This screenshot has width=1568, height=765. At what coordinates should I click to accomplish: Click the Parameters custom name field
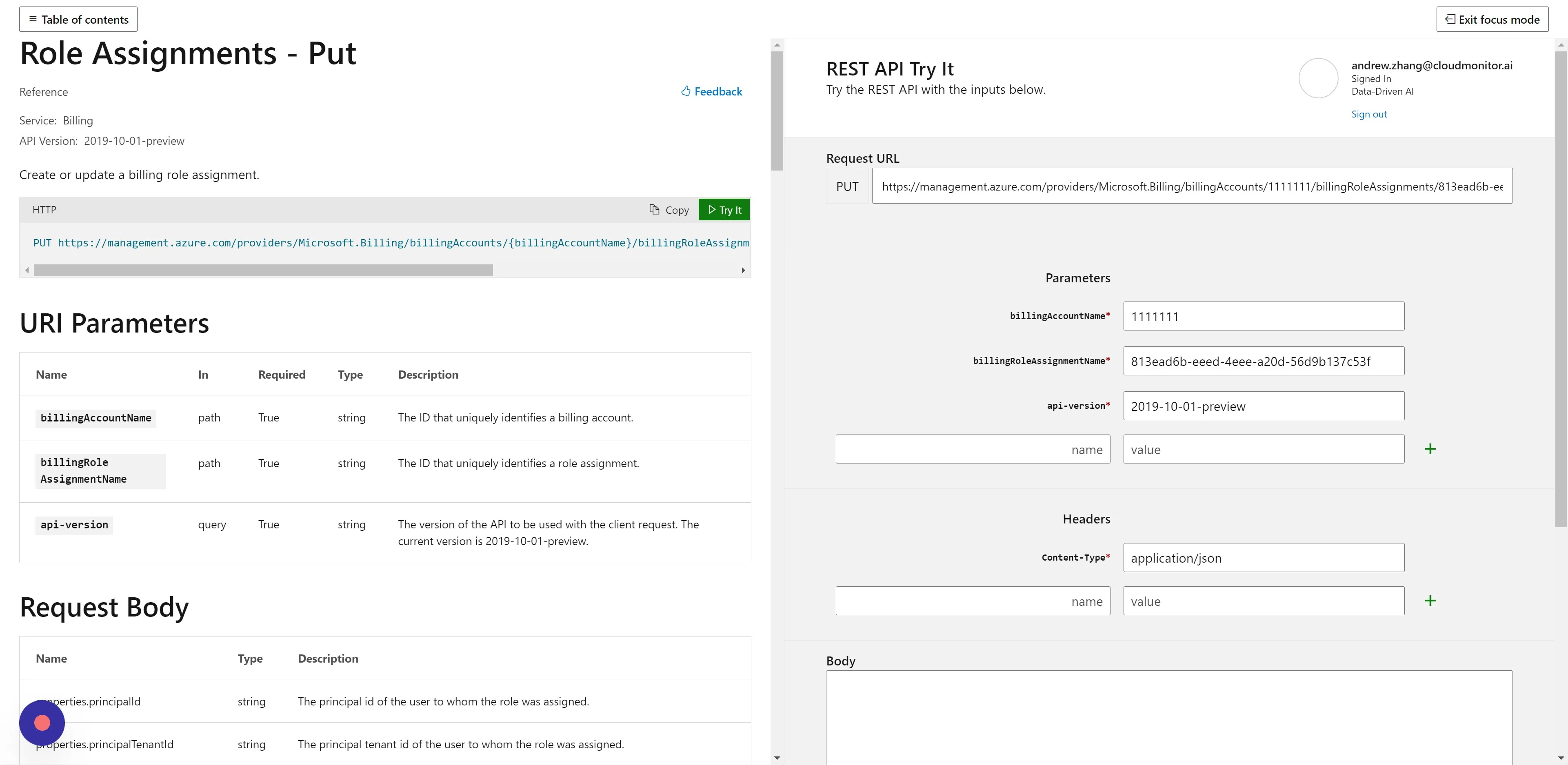coord(973,449)
